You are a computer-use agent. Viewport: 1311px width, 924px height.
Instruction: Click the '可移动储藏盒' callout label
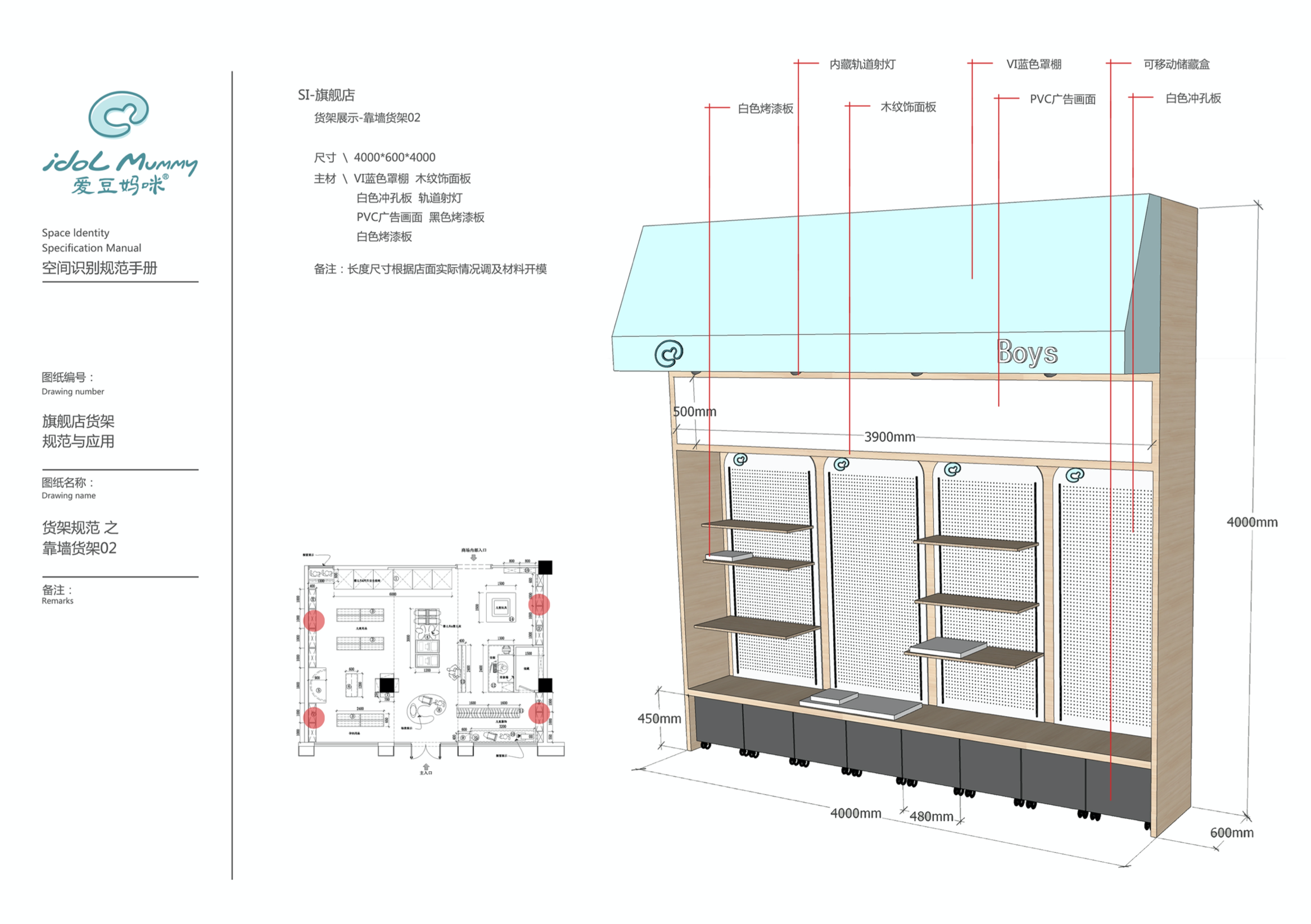coord(1176,64)
